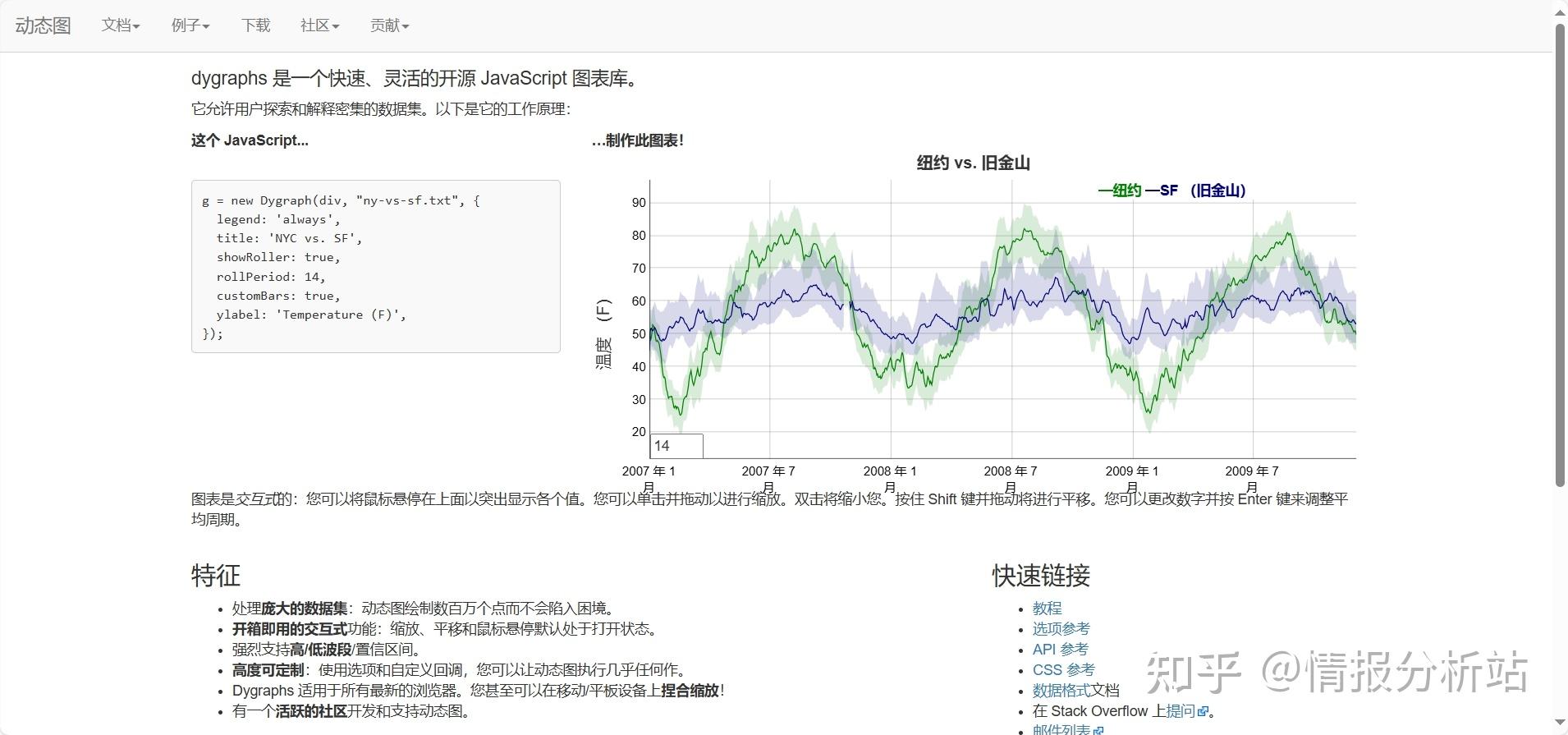Screen dimensions: 1568x735
Task: Click the bullet text about 活跃的社区
Action: click(x=351, y=711)
